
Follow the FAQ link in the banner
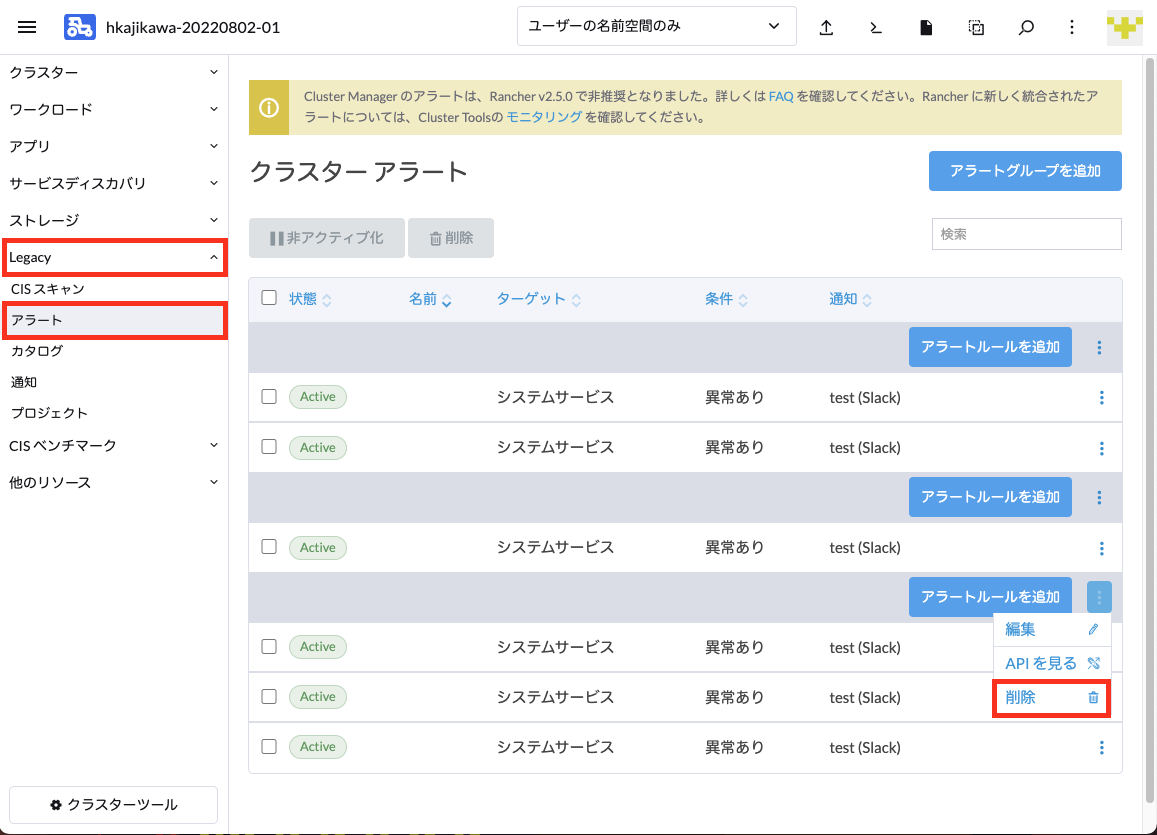tap(781, 97)
